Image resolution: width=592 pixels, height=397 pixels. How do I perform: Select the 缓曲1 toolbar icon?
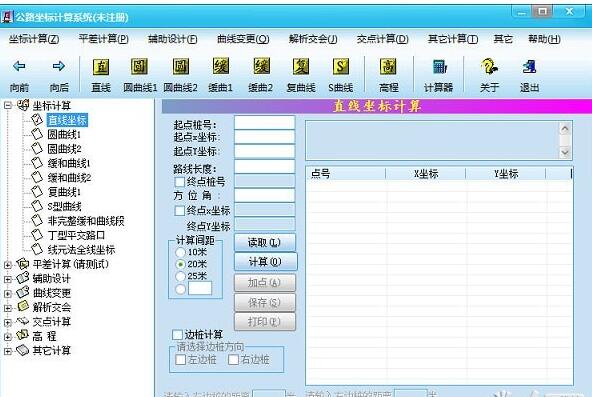(x=221, y=66)
